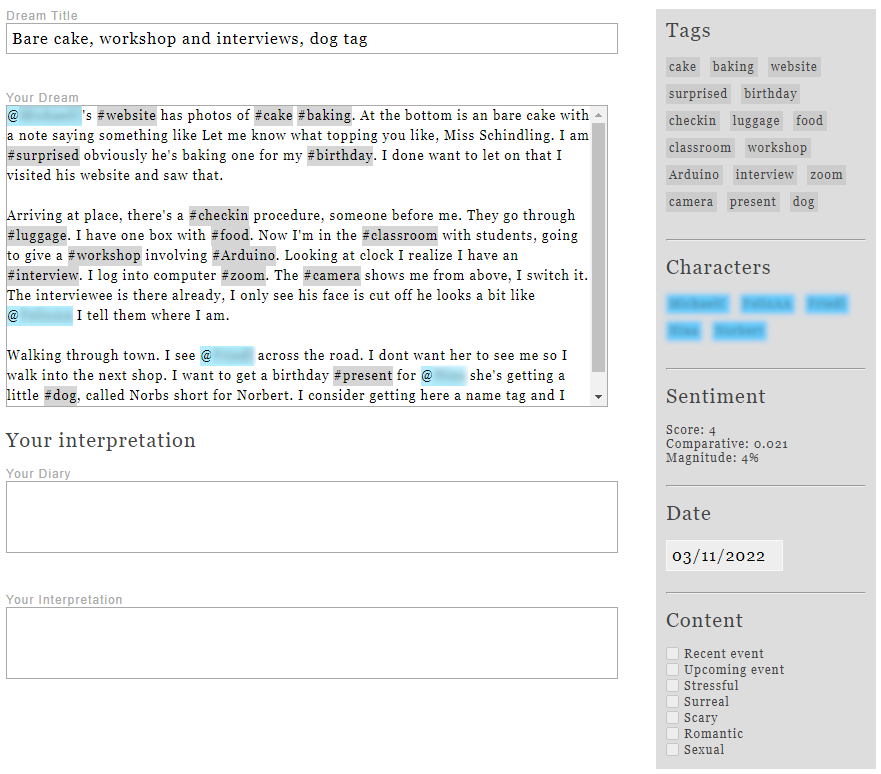Viewport: 881px width, 774px height.
Task: Enable the Upcoming event checkbox
Action: click(673, 670)
